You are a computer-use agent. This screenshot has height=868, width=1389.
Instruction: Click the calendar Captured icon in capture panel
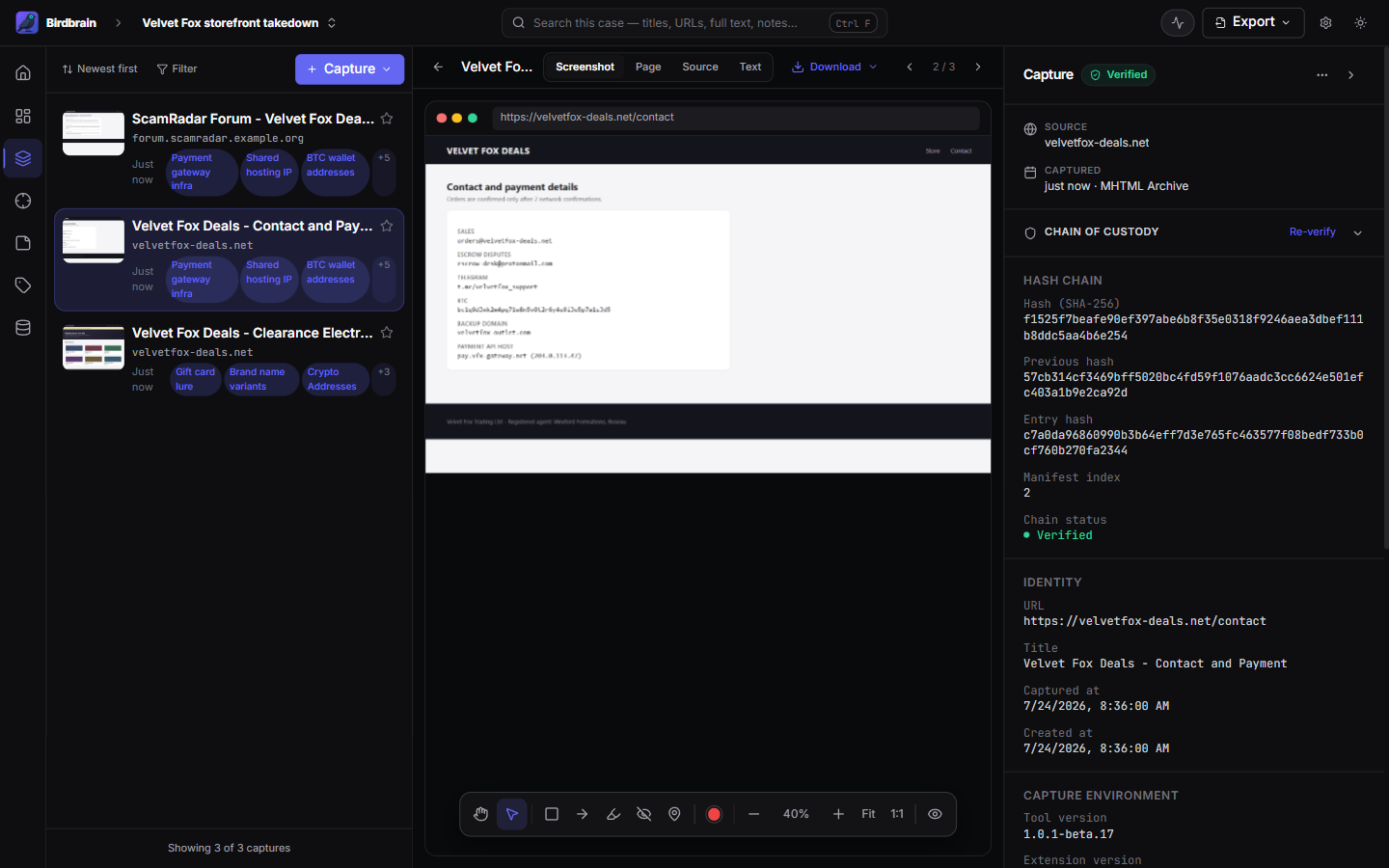coord(1030,173)
